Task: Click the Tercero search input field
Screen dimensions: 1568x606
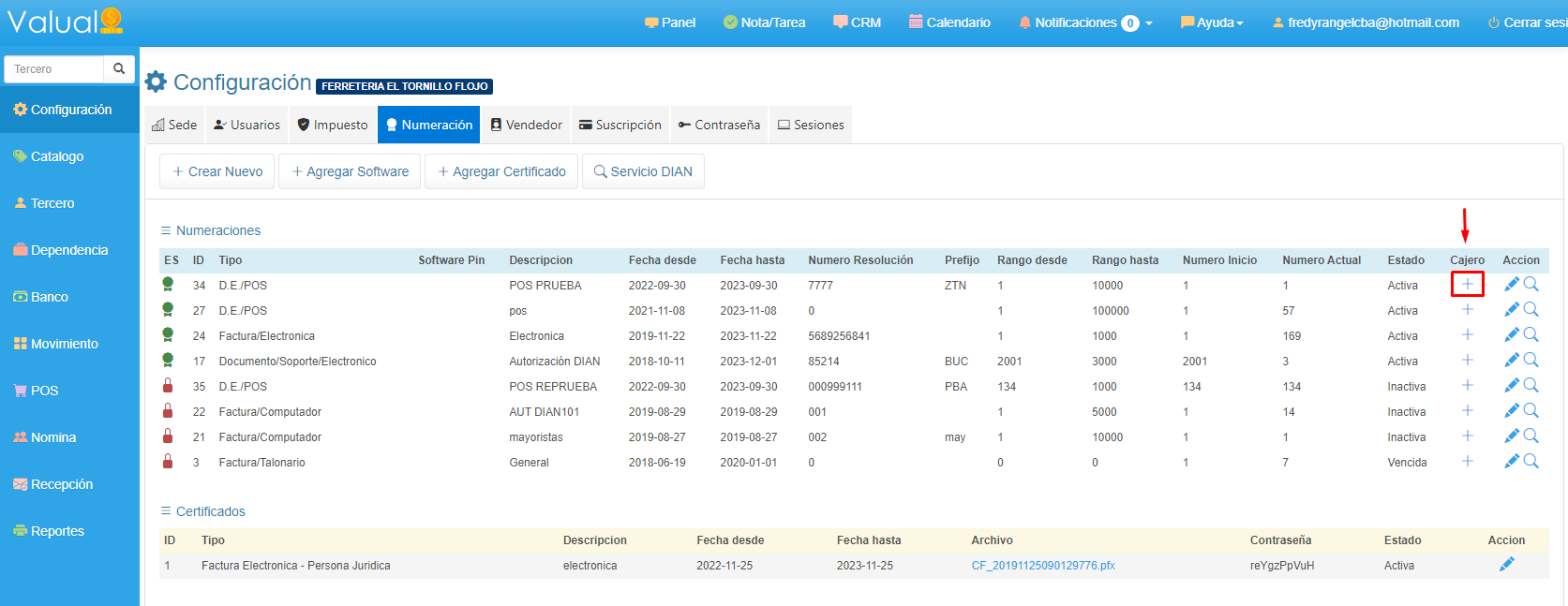Action: point(54,69)
